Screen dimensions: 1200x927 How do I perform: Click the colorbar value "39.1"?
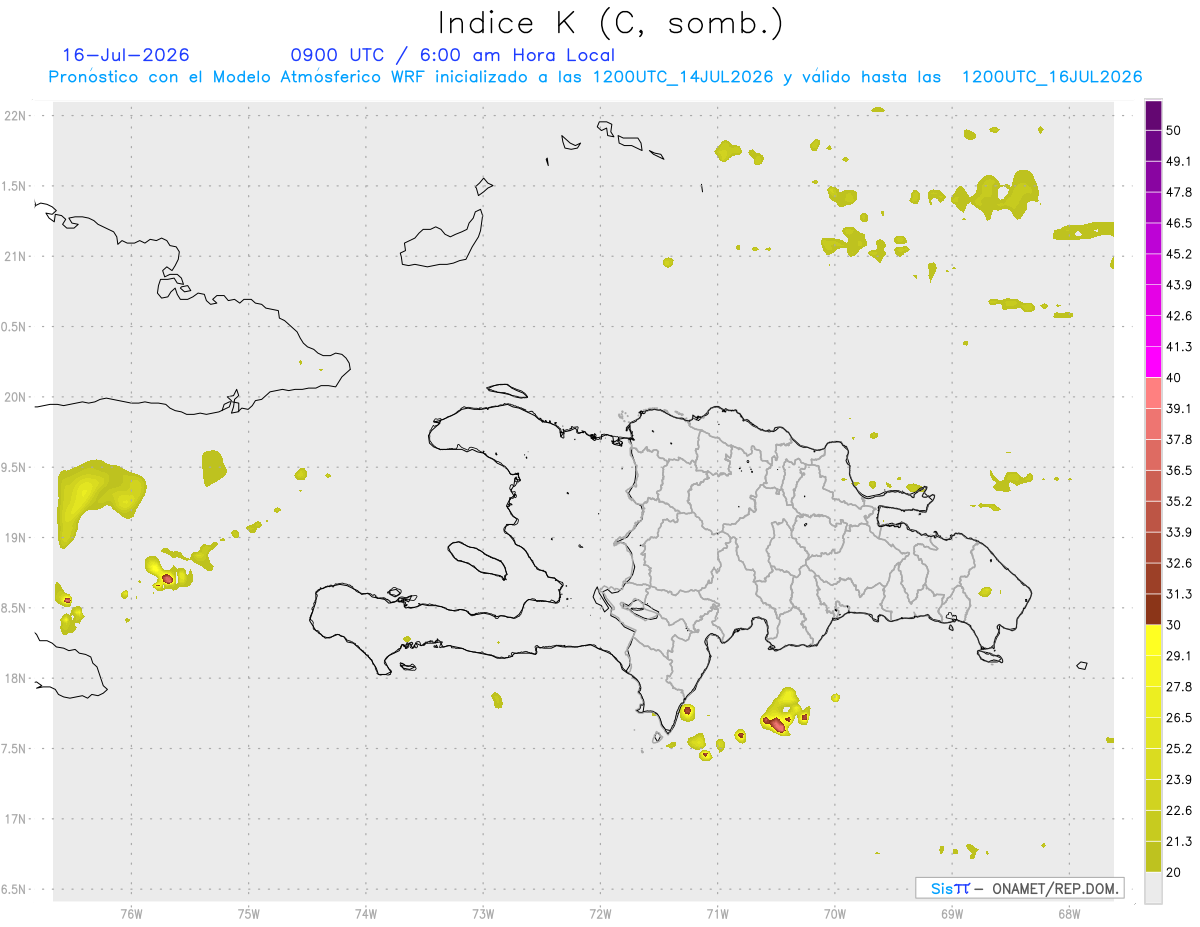pyautogui.click(x=1179, y=408)
